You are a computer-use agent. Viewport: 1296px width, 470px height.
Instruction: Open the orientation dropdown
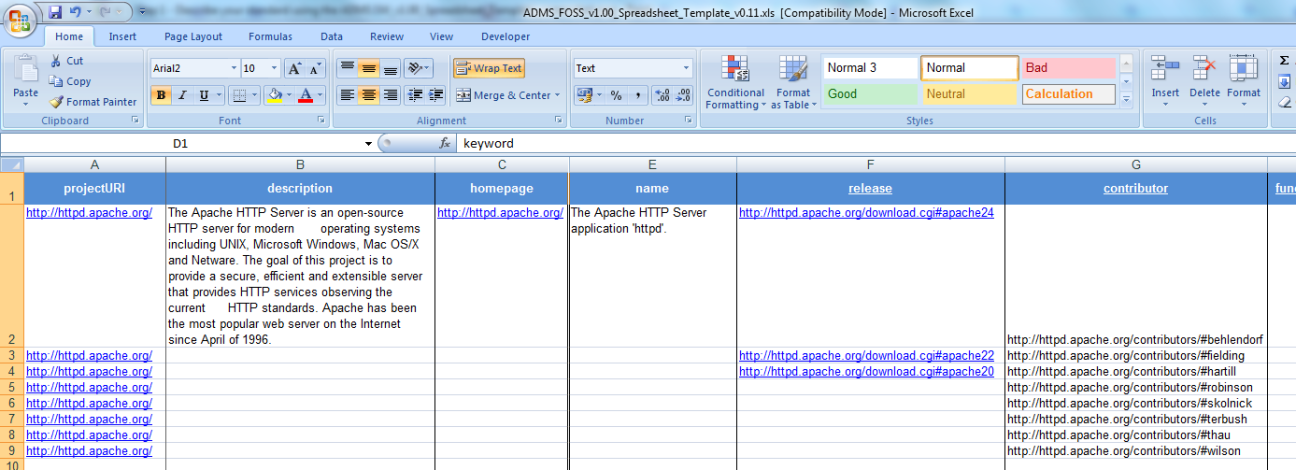point(420,68)
